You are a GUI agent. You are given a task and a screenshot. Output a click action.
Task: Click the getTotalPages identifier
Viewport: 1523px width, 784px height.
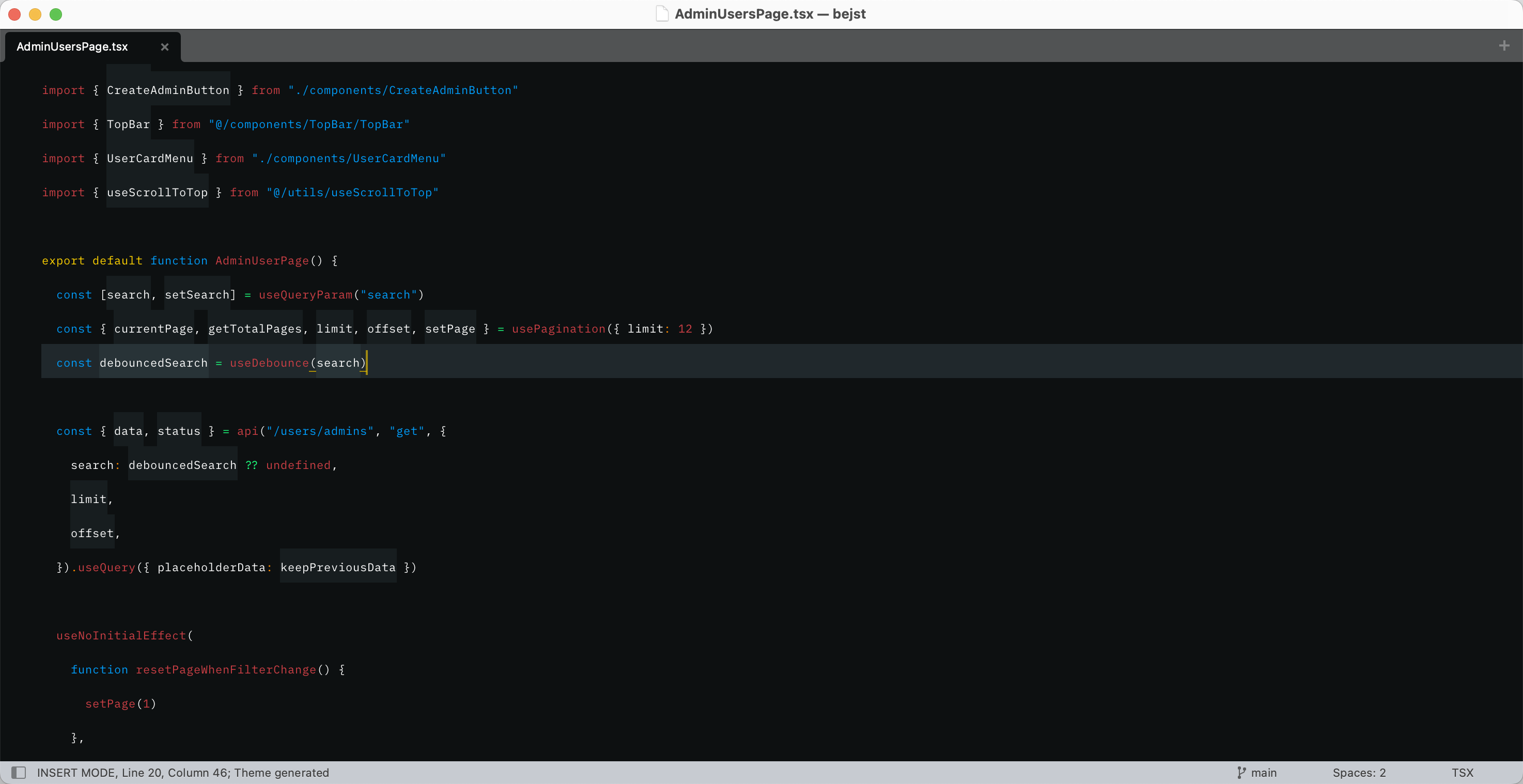[x=255, y=329]
